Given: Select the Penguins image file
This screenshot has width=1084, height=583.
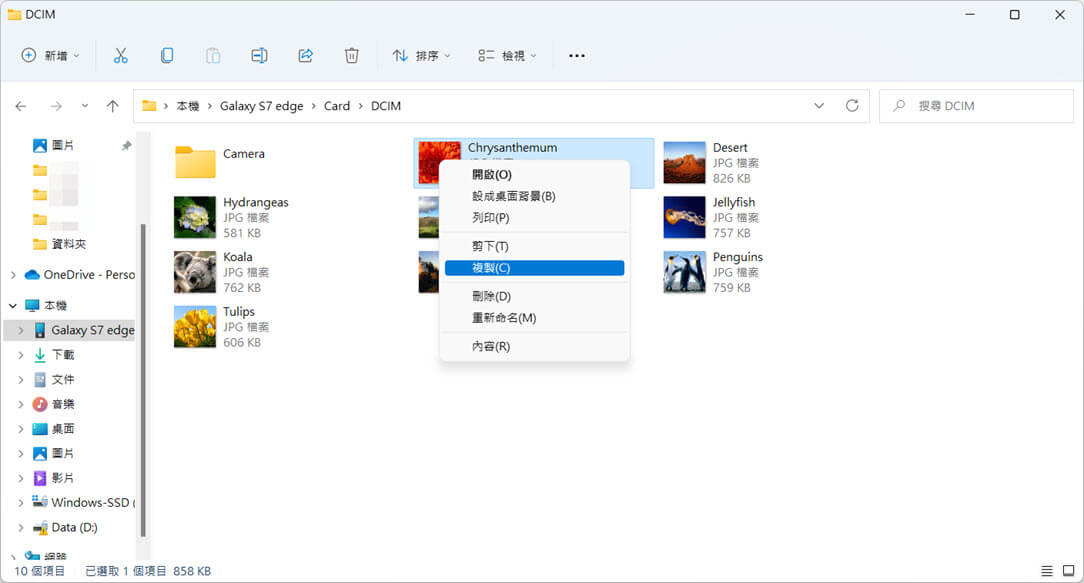Looking at the screenshot, I should tap(713, 272).
